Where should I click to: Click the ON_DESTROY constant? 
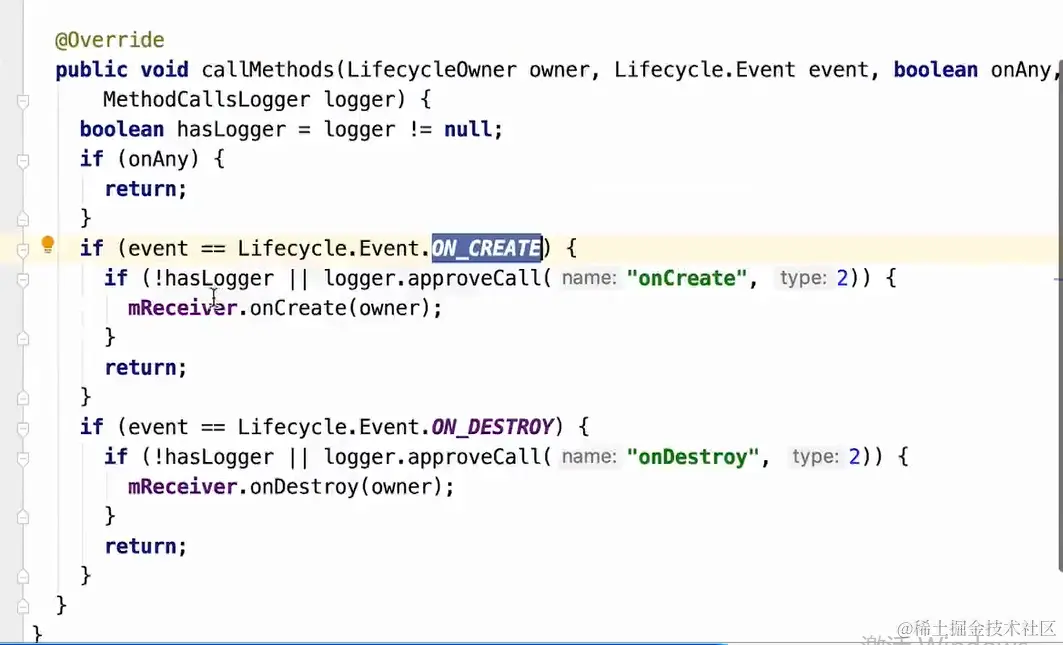coord(492,427)
